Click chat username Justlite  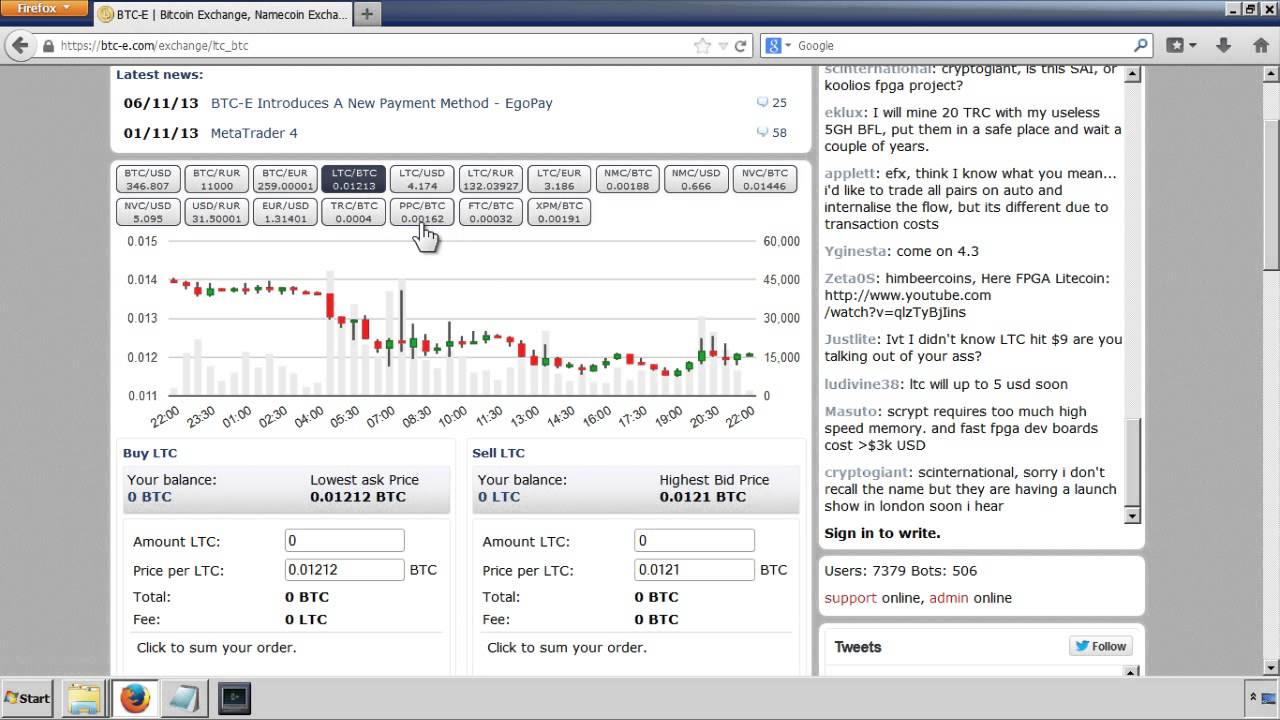[x=850, y=340]
